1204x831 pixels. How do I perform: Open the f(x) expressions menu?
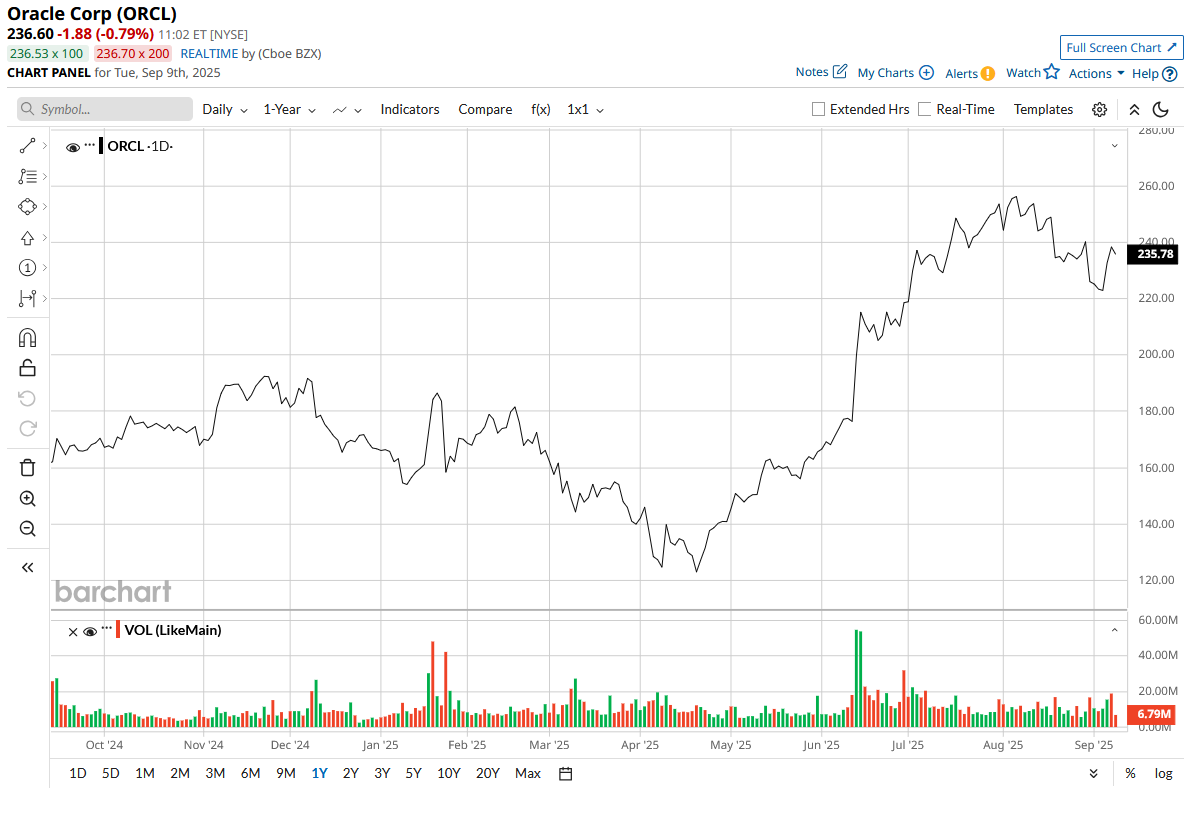pos(541,109)
